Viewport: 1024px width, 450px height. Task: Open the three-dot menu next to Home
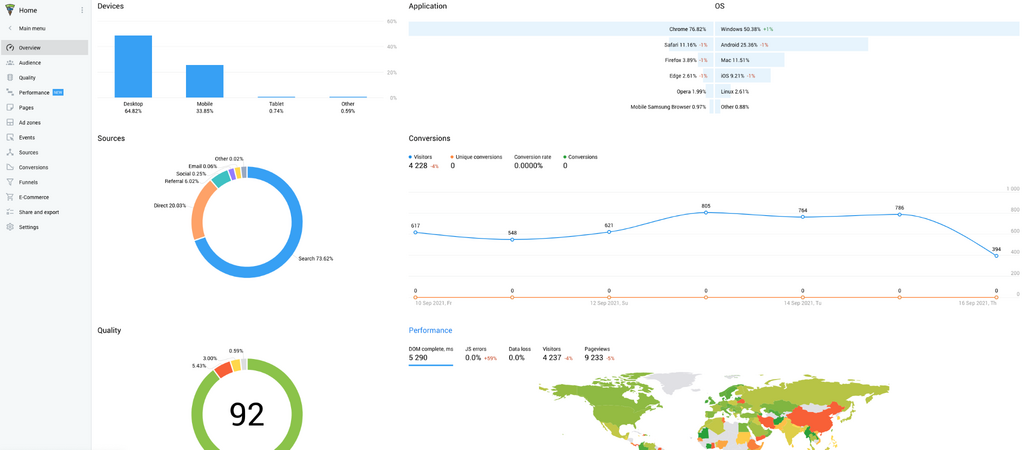[x=82, y=10]
